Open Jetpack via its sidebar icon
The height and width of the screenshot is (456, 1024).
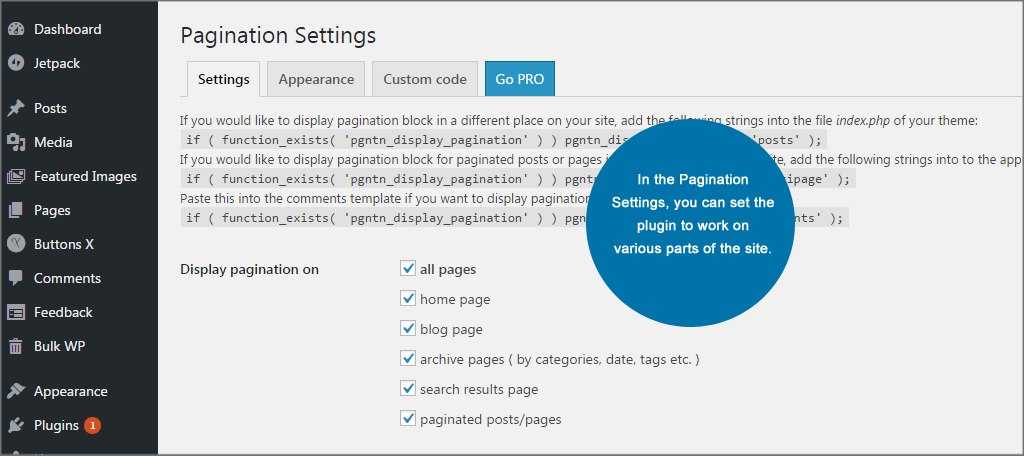coord(16,63)
